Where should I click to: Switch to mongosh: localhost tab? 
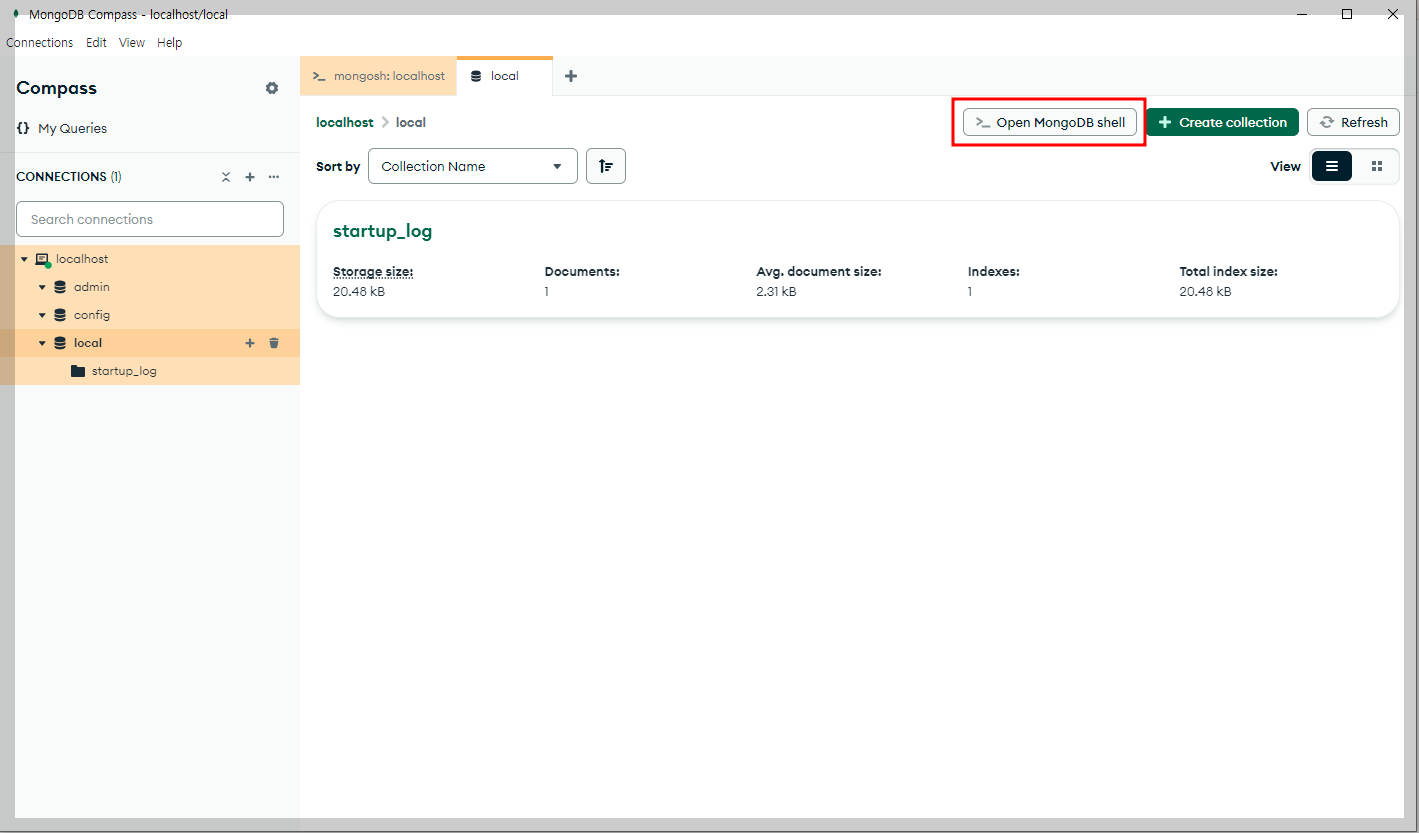coord(378,76)
